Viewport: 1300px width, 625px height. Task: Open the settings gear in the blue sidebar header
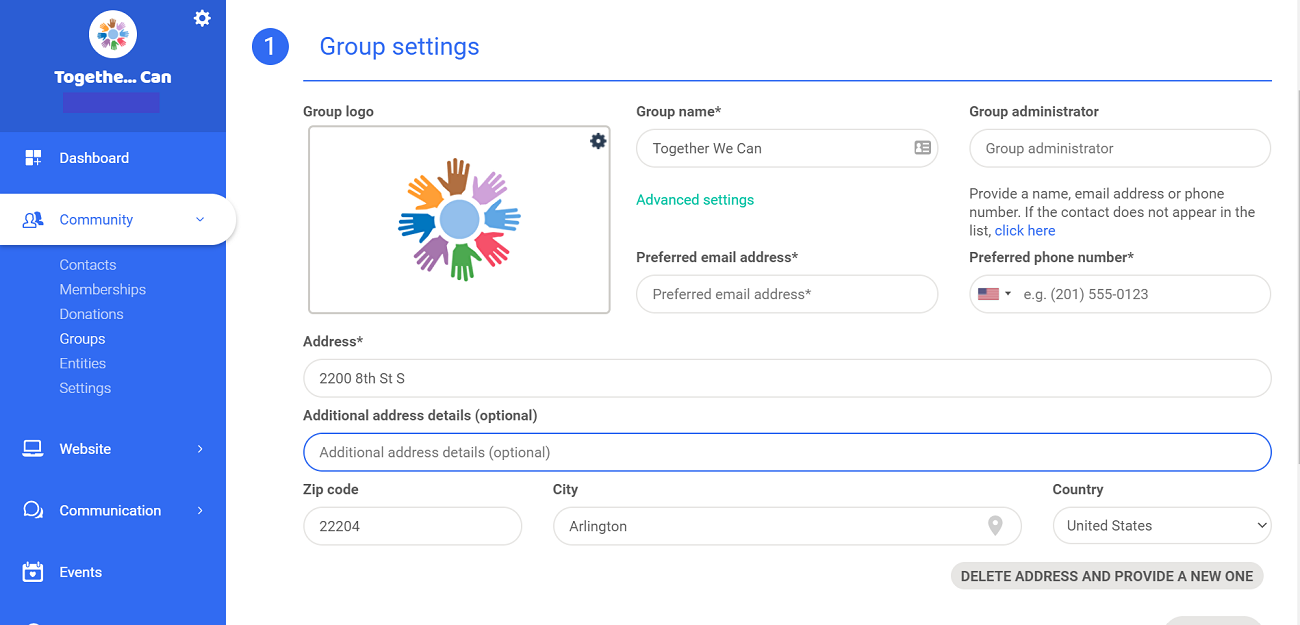[x=202, y=17]
